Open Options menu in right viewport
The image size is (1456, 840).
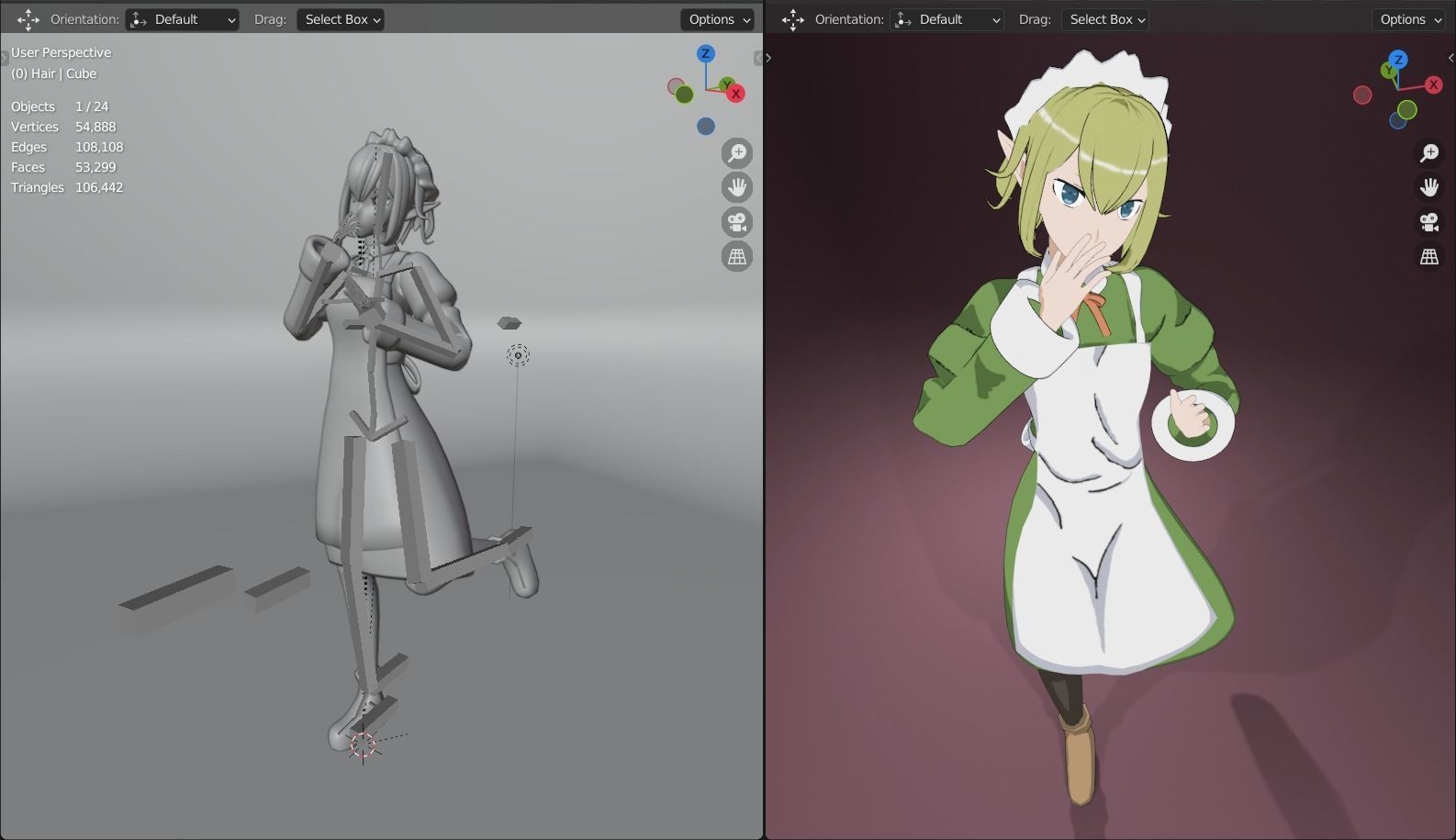(x=1411, y=19)
